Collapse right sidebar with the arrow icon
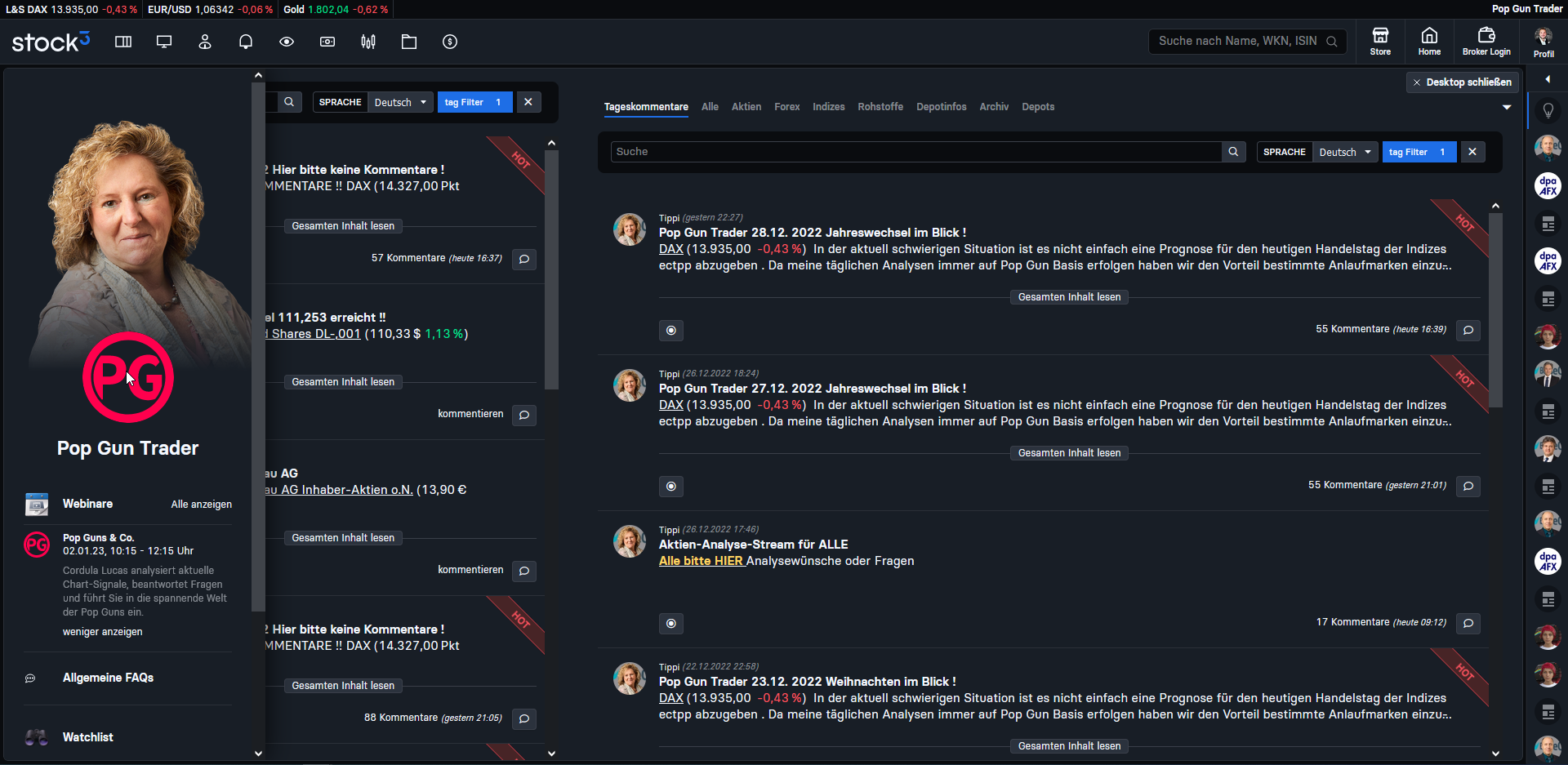 [1548, 79]
